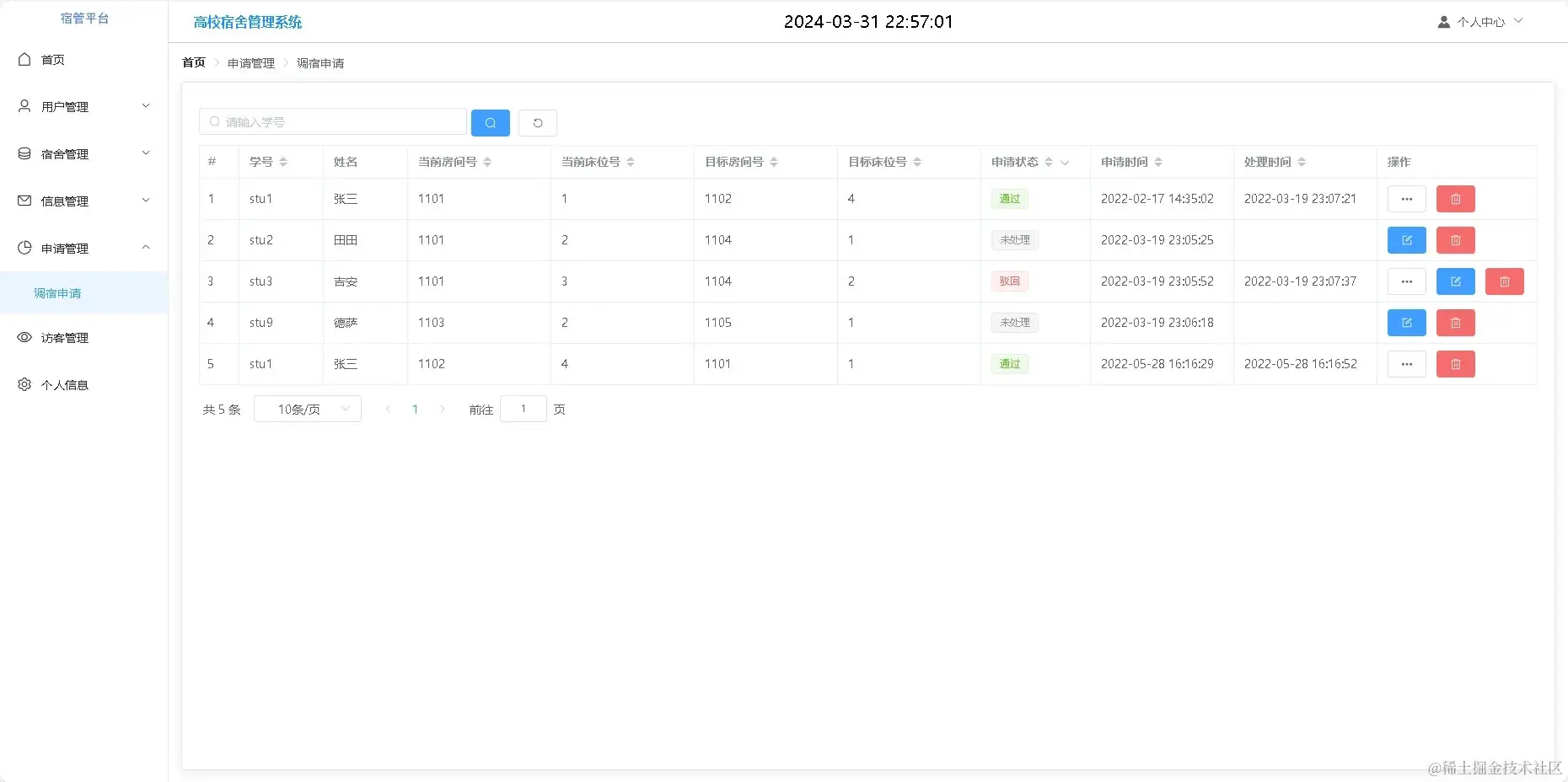
Task: Click the 前往 page number input
Action: click(x=524, y=409)
